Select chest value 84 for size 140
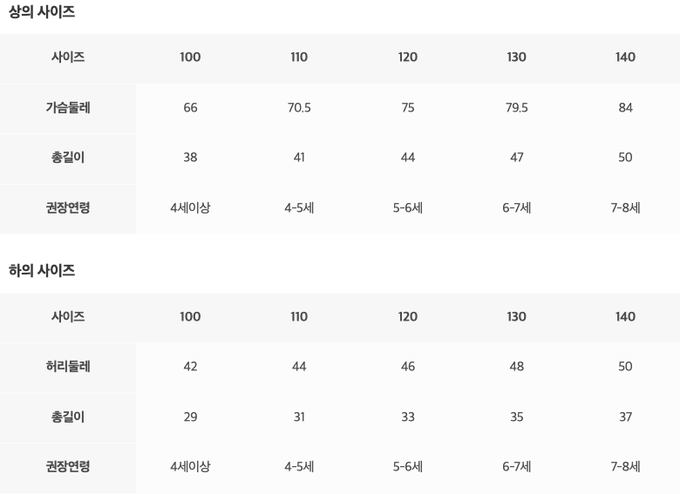The width and height of the screenshot is (680, 494). [x=625, y=108]
